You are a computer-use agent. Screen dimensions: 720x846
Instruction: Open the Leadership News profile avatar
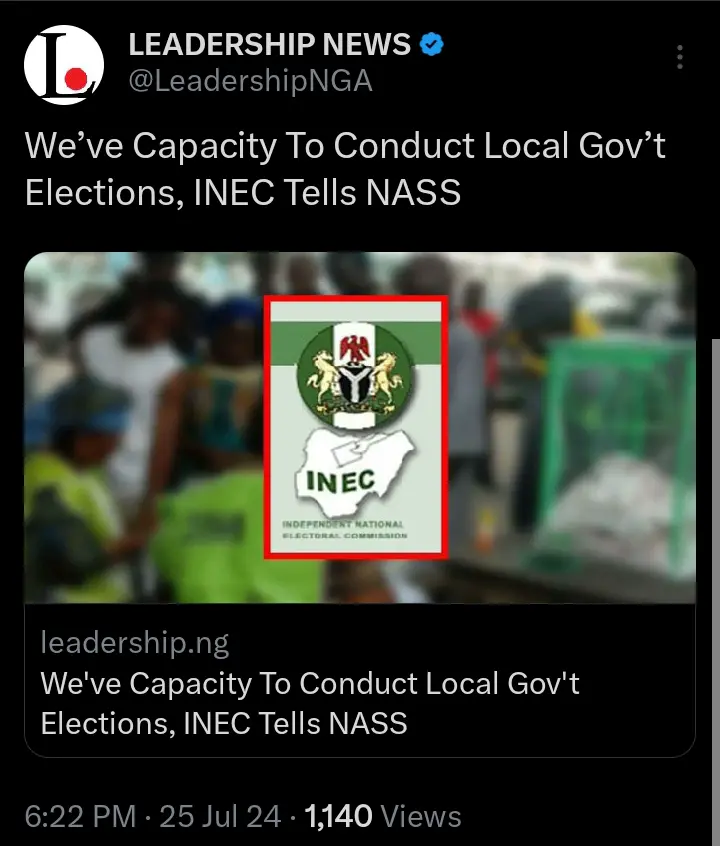63,65
